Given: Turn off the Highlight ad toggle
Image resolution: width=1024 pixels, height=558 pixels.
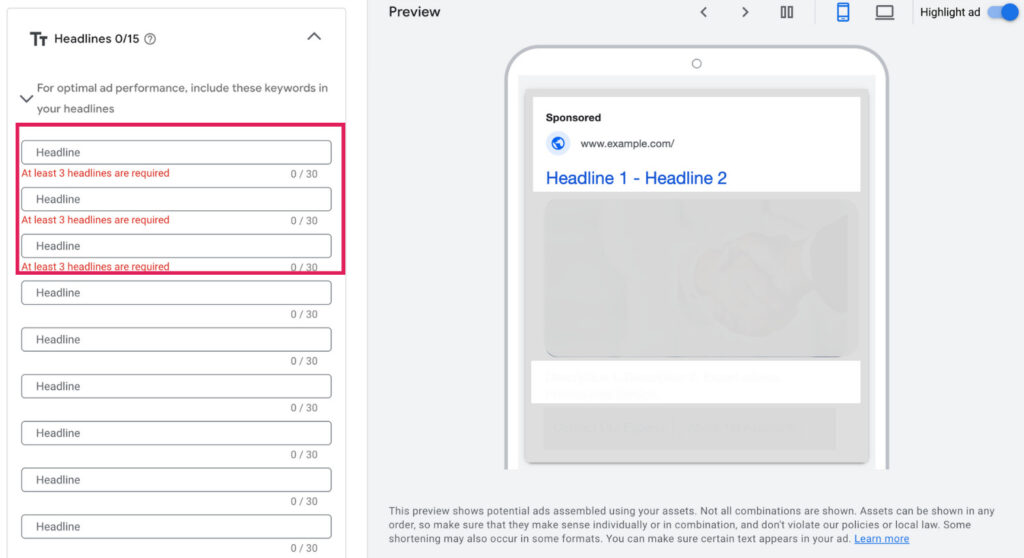Looking at the screenshot, I should [x=1003, y=12].
